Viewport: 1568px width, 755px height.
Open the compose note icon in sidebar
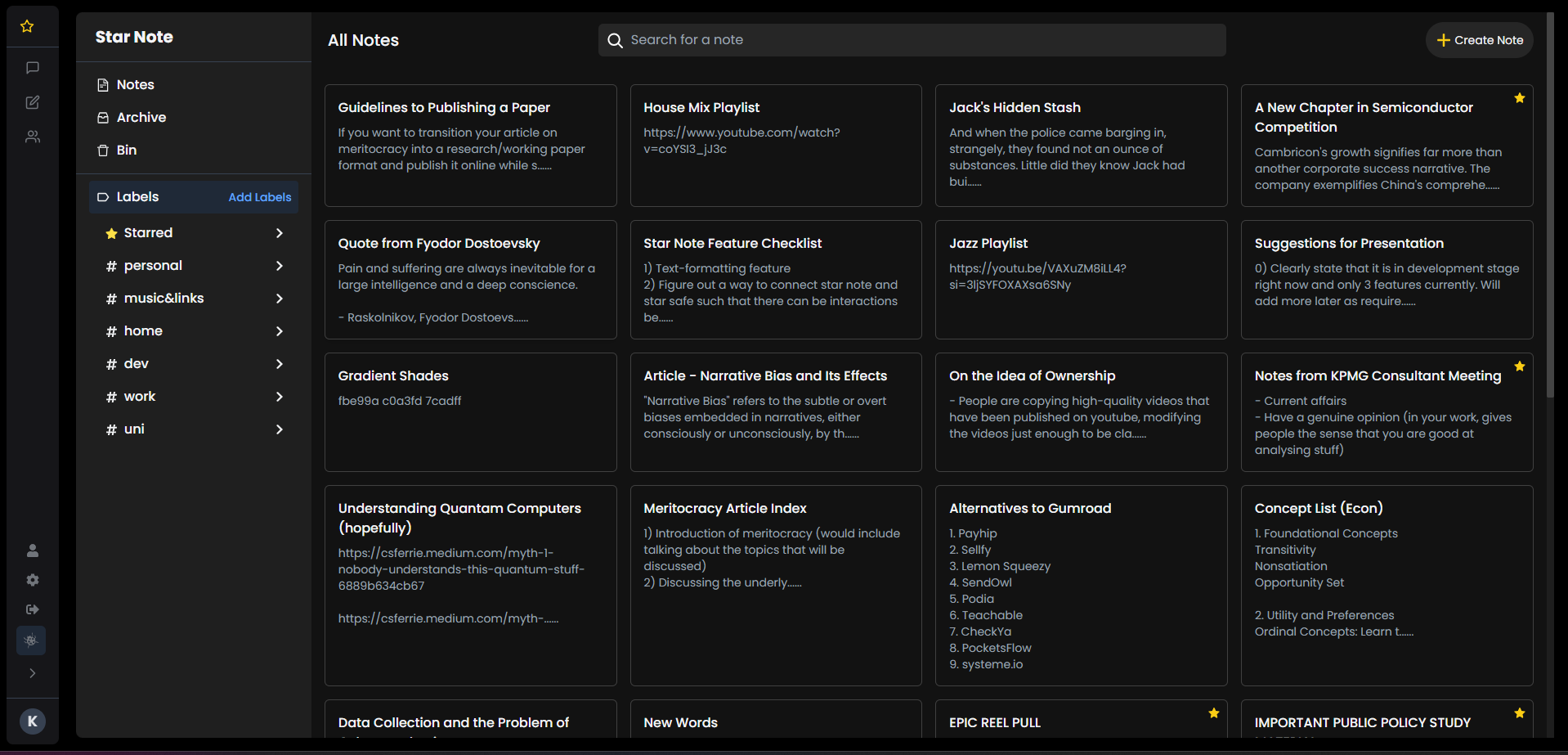(x=32, y=101)
